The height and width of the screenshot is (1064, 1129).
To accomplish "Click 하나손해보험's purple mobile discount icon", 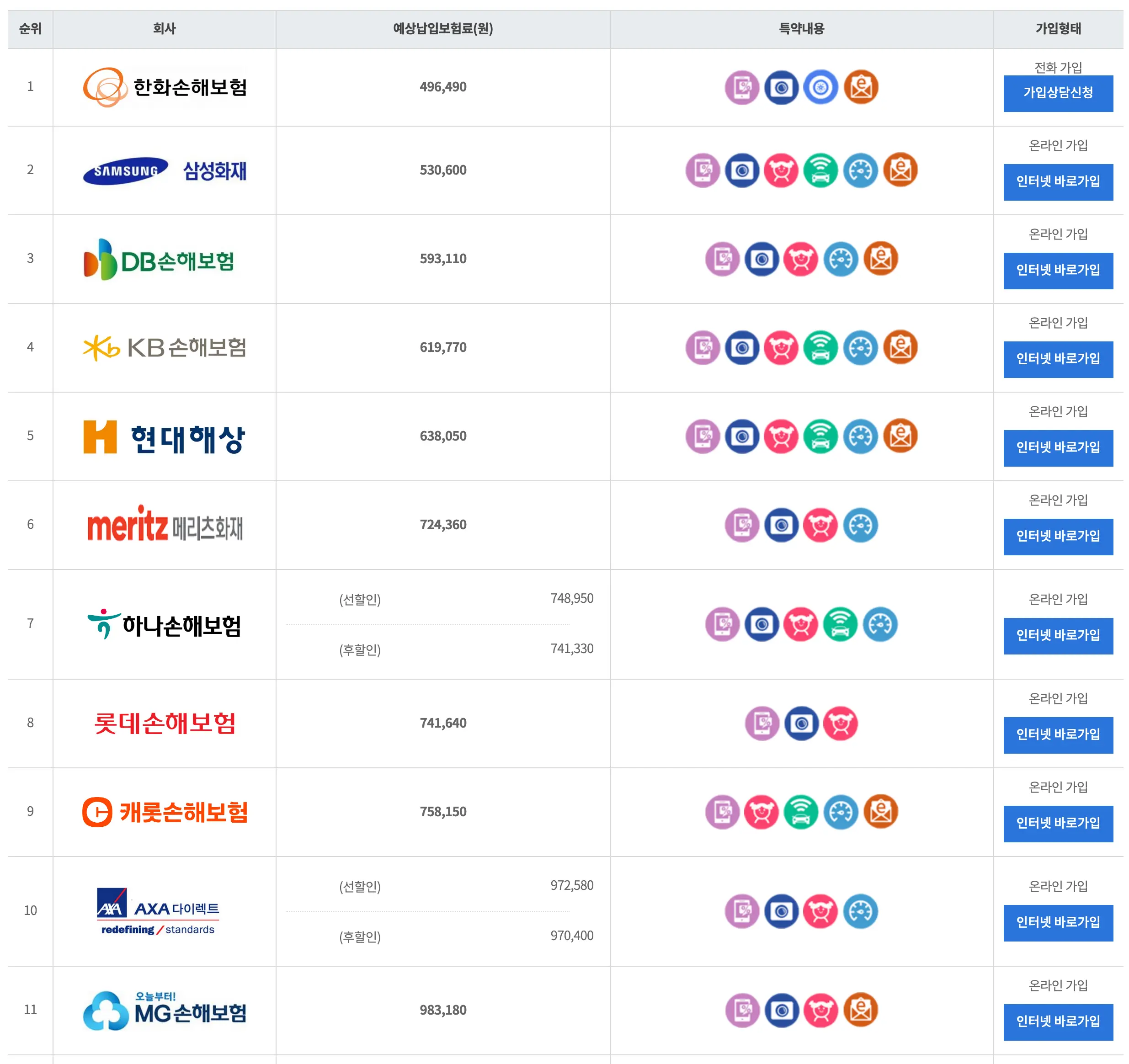I will pyautogui.click(x=722, y=624).
